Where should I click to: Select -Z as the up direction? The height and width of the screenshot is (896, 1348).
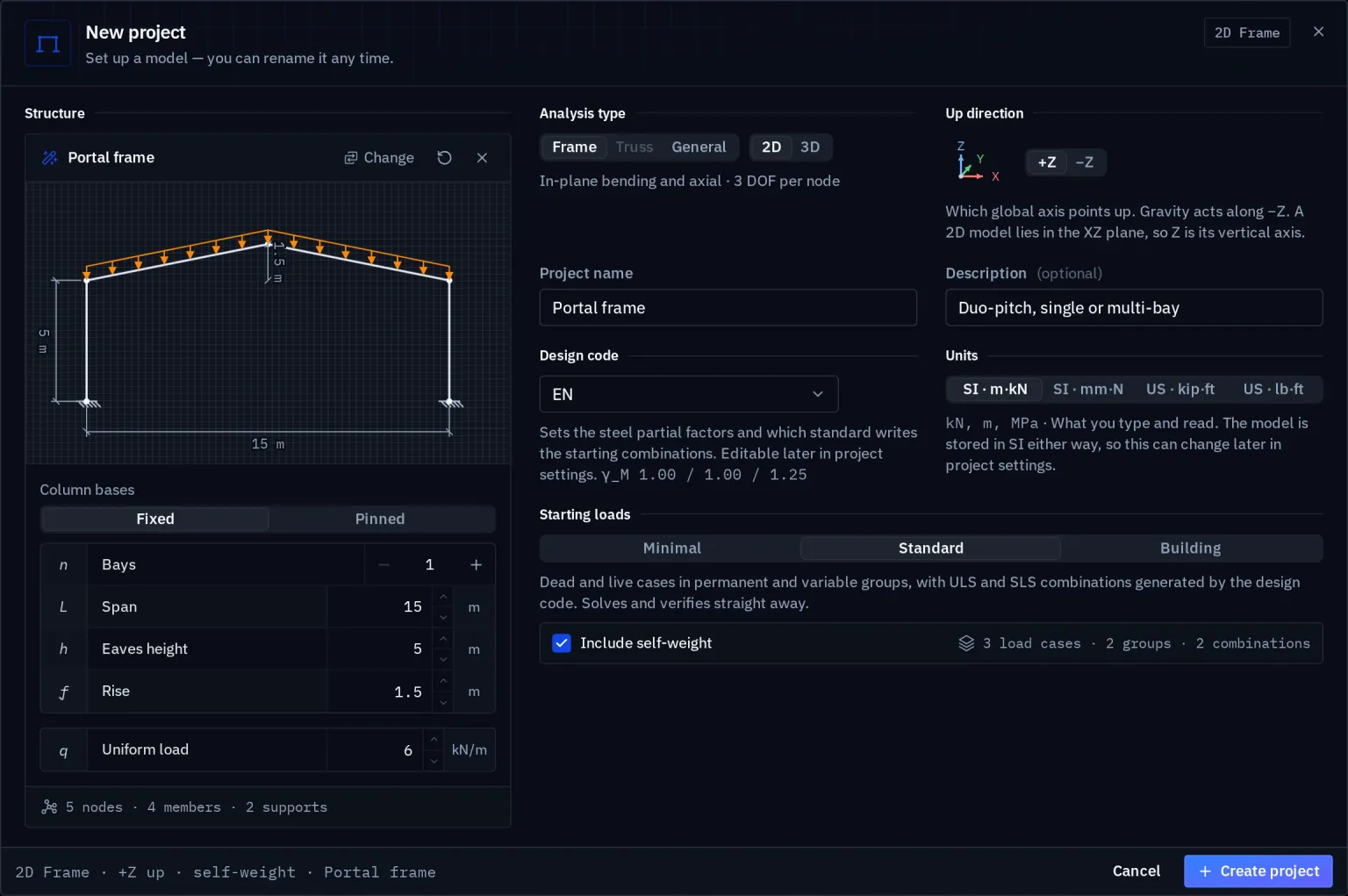pos(1085,162)
